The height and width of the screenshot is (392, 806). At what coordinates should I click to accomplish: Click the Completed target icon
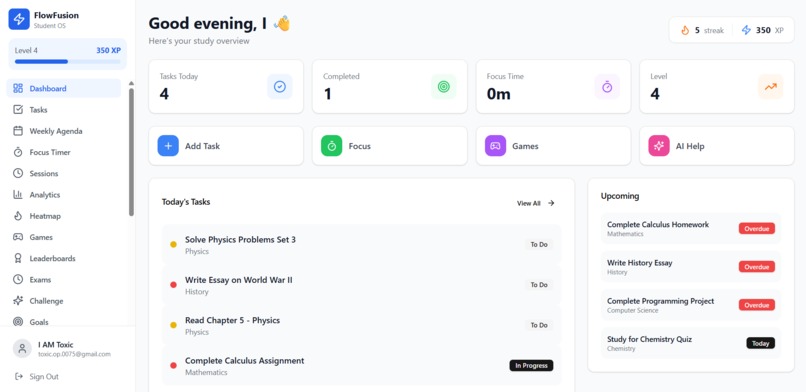444,87
